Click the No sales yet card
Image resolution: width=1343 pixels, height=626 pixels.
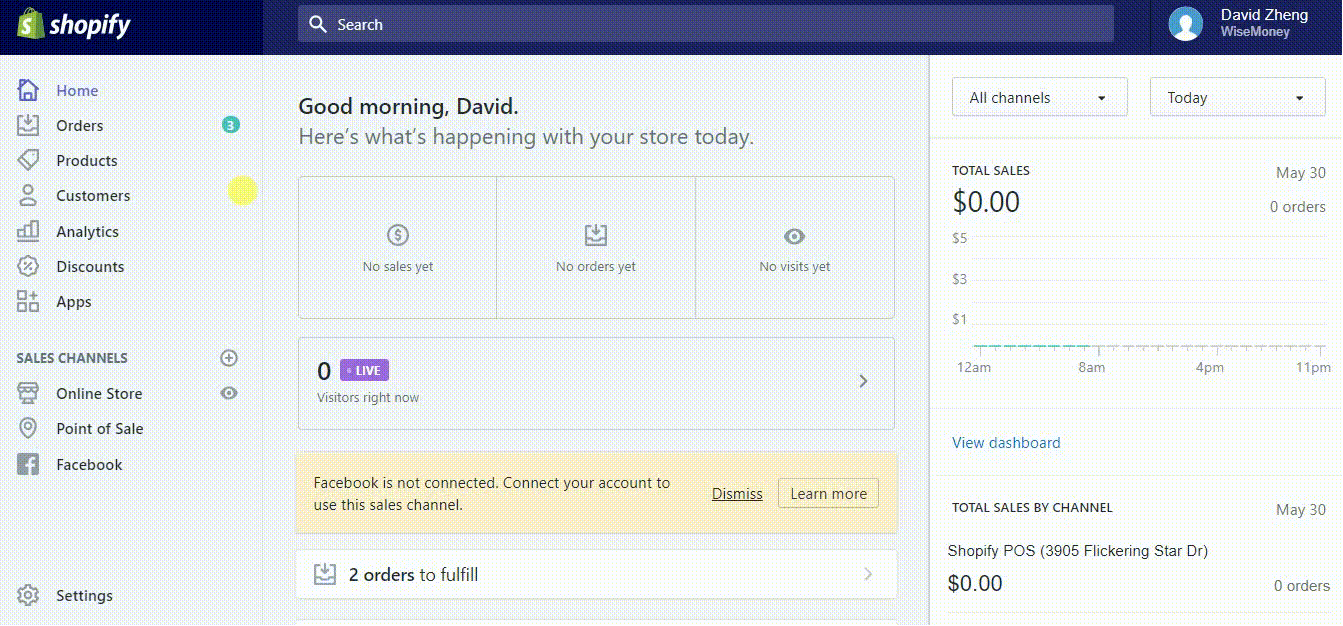point(398,248)
